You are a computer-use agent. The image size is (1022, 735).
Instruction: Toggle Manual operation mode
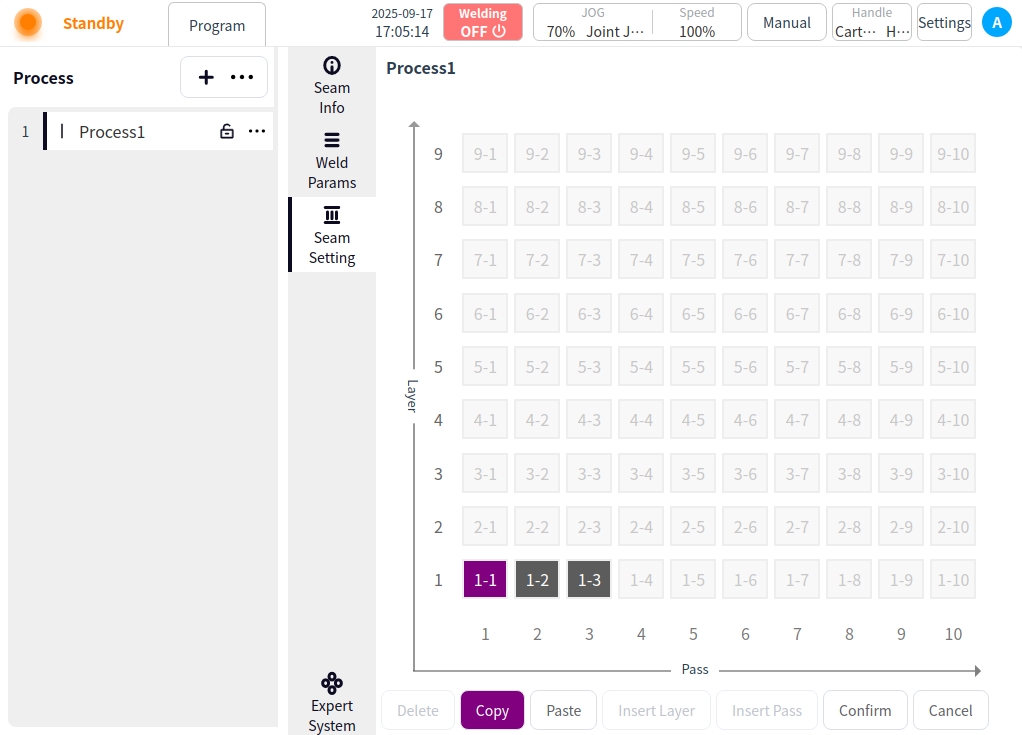point(787,22)
